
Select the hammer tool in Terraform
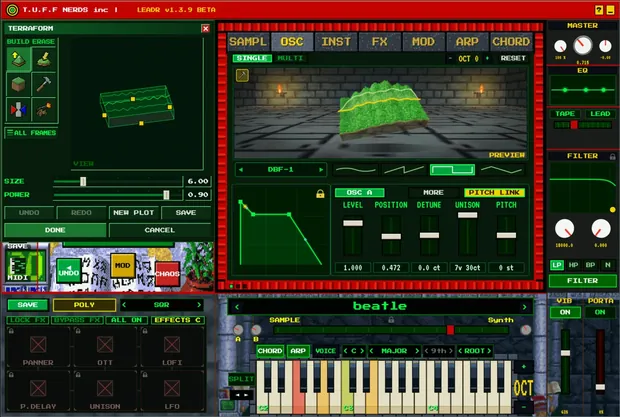(43, 84)
